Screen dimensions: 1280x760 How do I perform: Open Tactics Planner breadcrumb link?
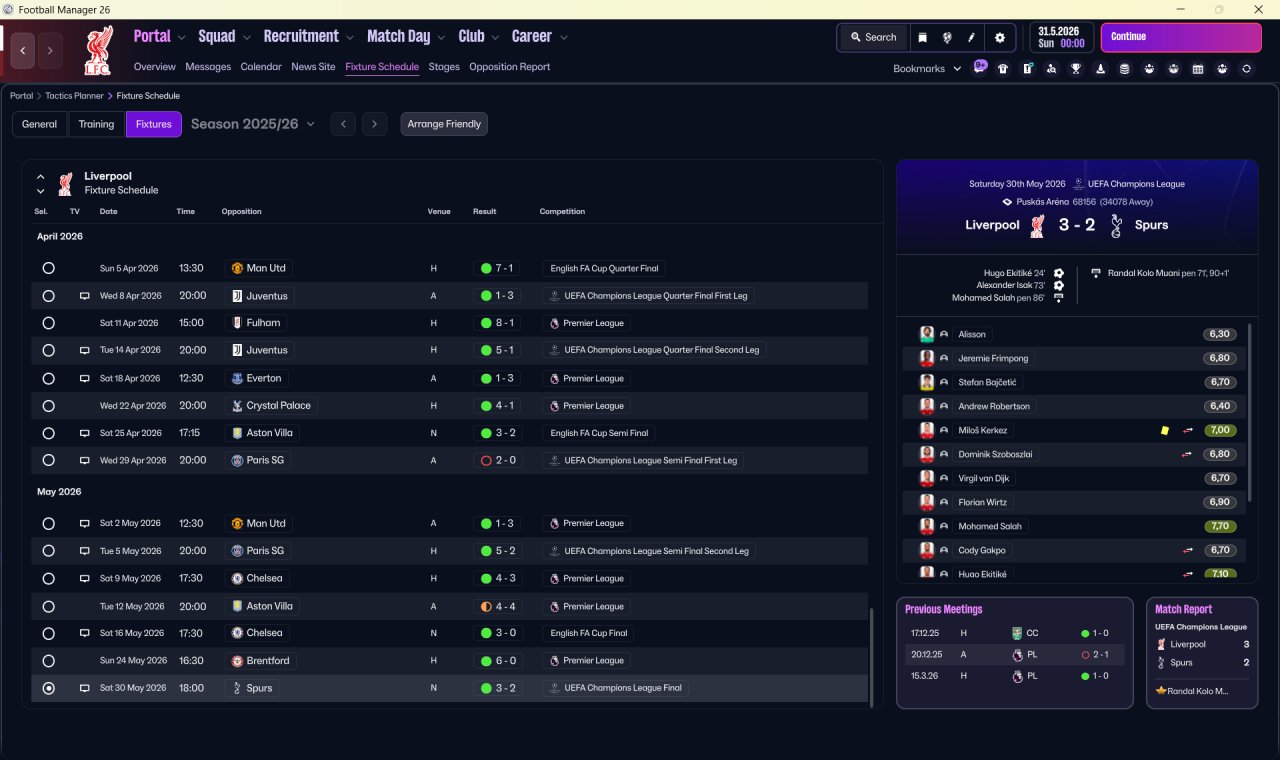click(x=75, y=96)
